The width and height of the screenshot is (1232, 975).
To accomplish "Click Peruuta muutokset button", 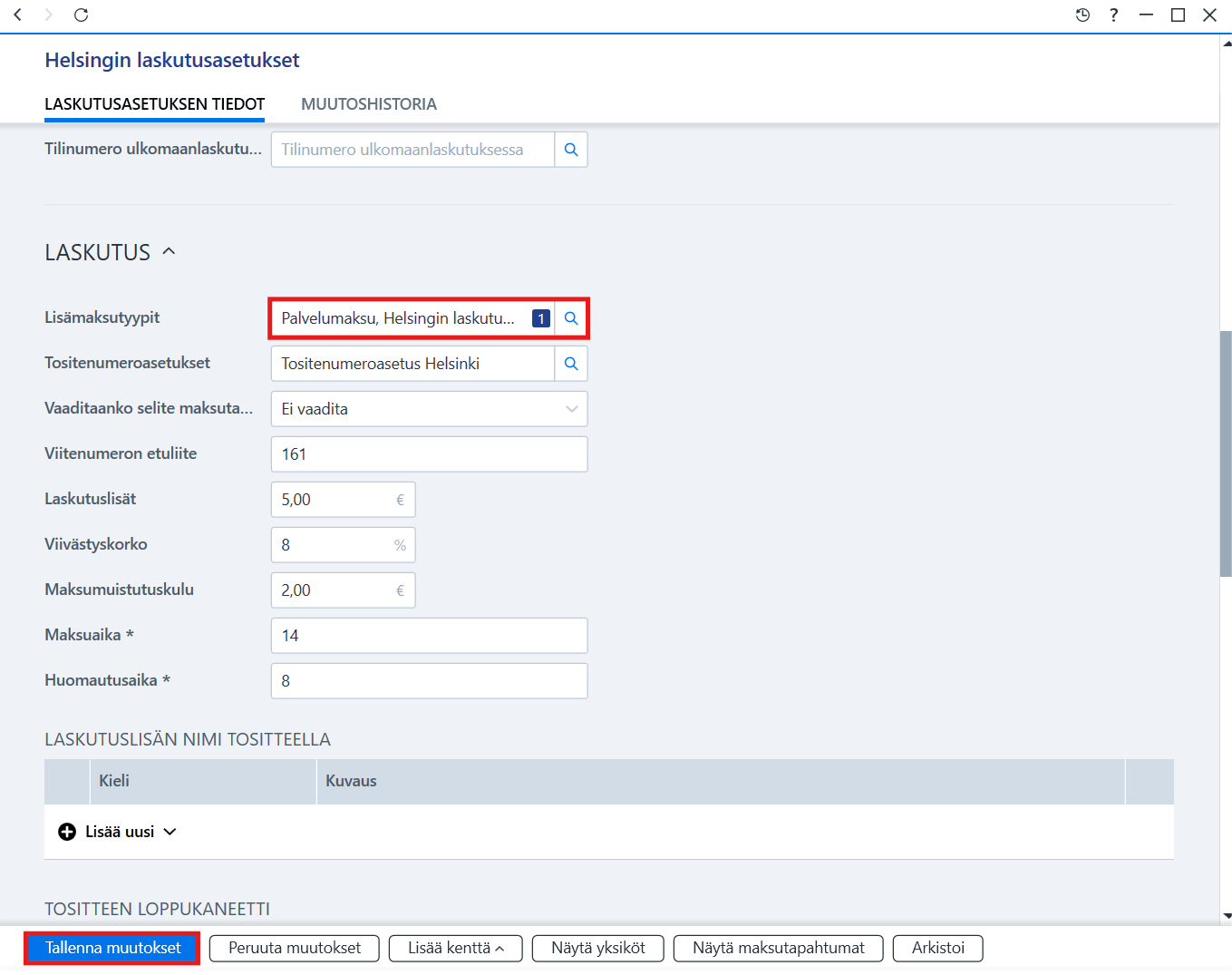I will point(295,948).
